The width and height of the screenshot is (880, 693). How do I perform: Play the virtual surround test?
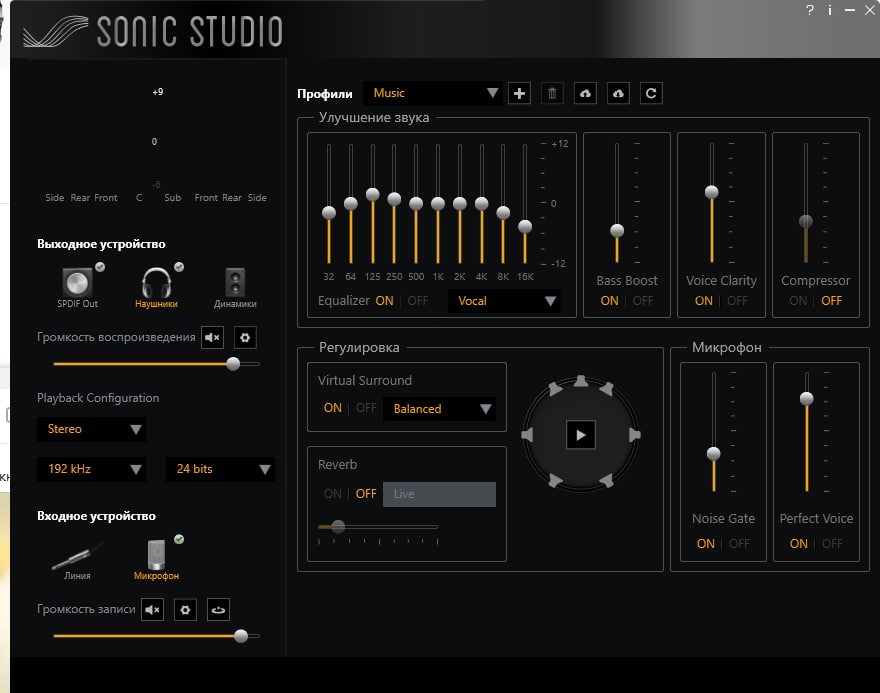[581, 435]
